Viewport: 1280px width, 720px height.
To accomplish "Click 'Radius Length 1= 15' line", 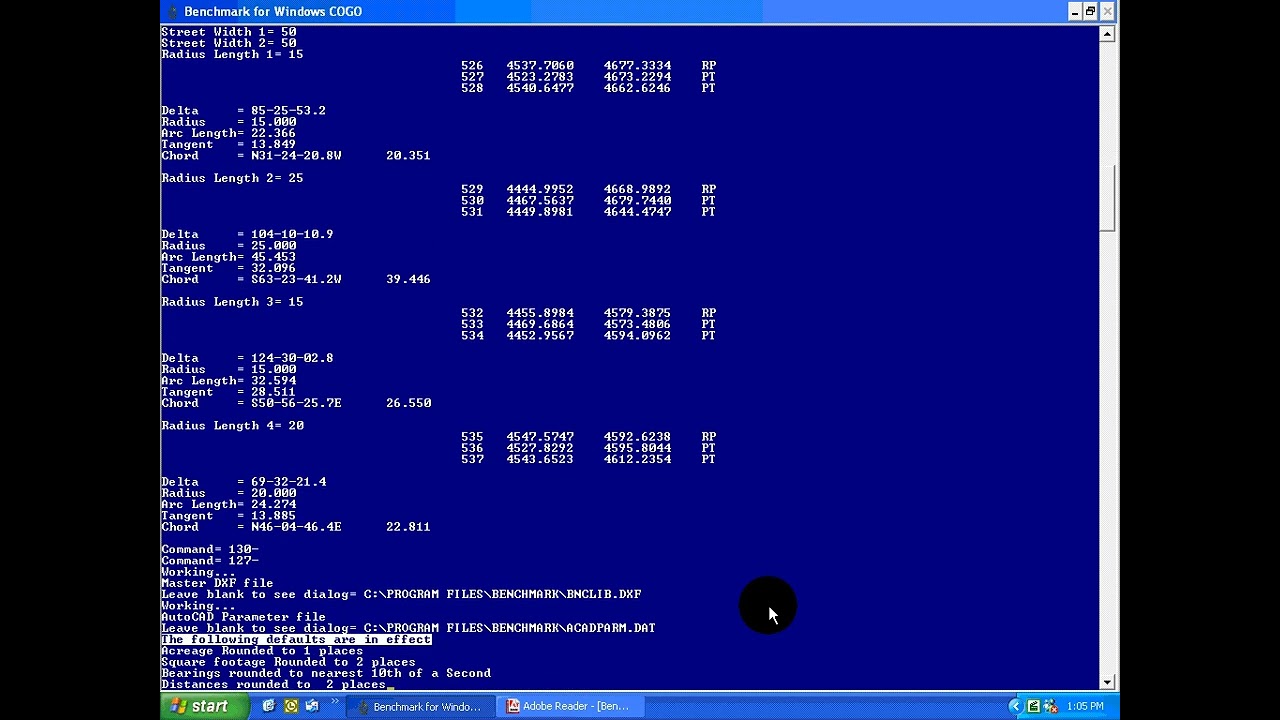I will 232,54.
